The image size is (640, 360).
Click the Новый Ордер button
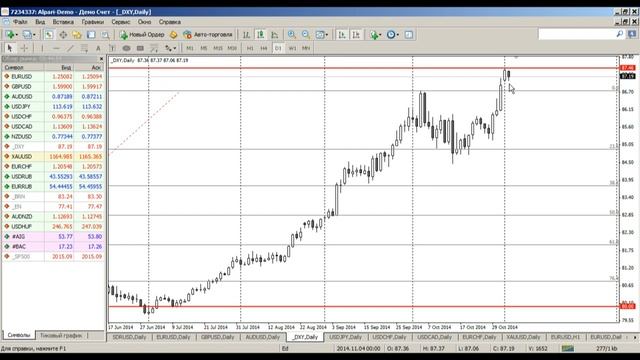(x=142, y=35)
